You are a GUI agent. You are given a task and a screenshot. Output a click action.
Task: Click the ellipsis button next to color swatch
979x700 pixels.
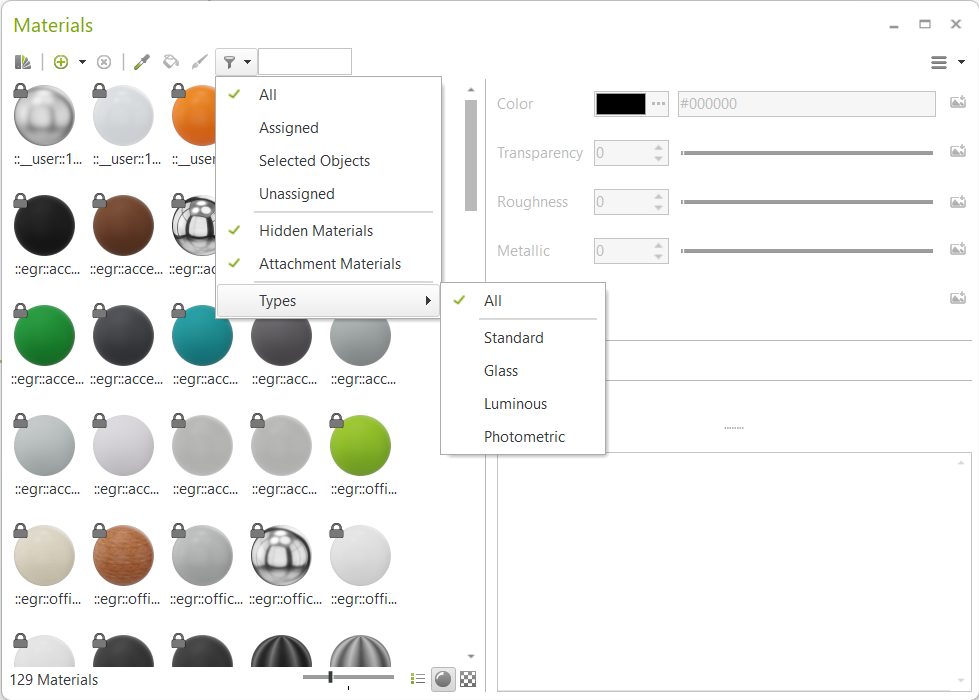point(658,103)
